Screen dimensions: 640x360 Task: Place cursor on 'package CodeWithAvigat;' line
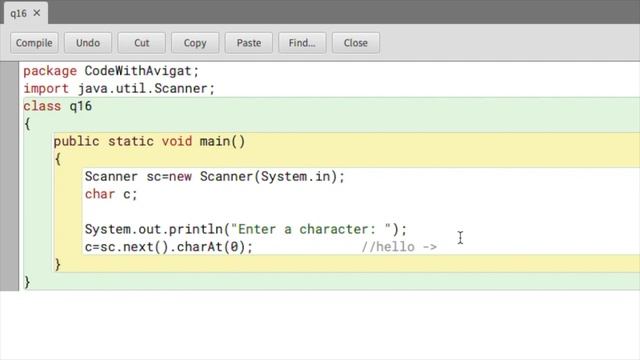pos(111,71)
